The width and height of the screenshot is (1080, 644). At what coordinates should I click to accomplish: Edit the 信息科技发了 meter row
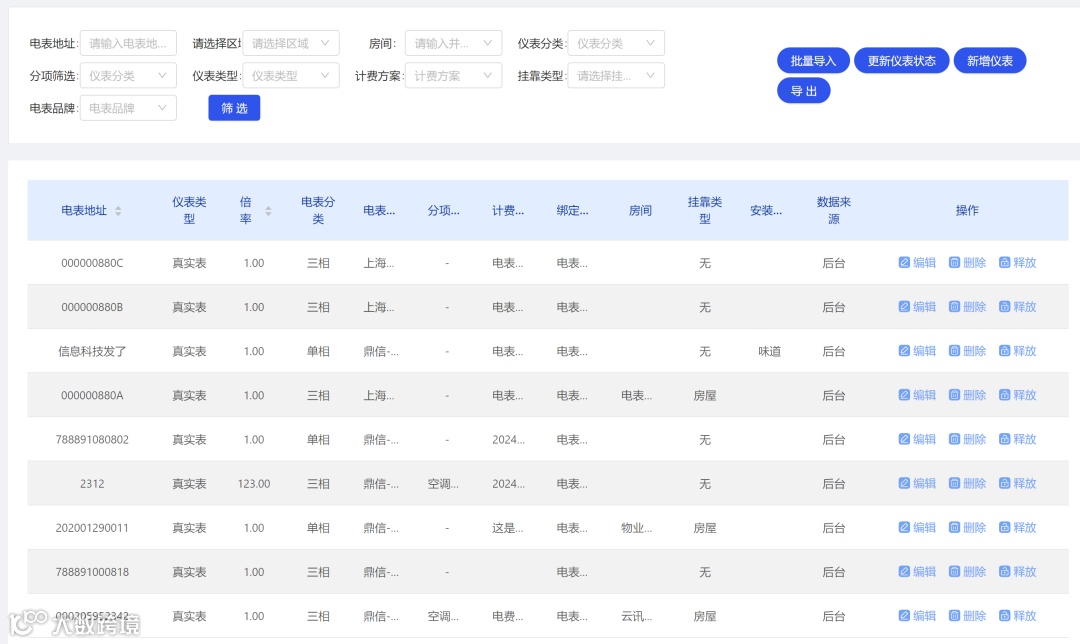click(917, 351)
